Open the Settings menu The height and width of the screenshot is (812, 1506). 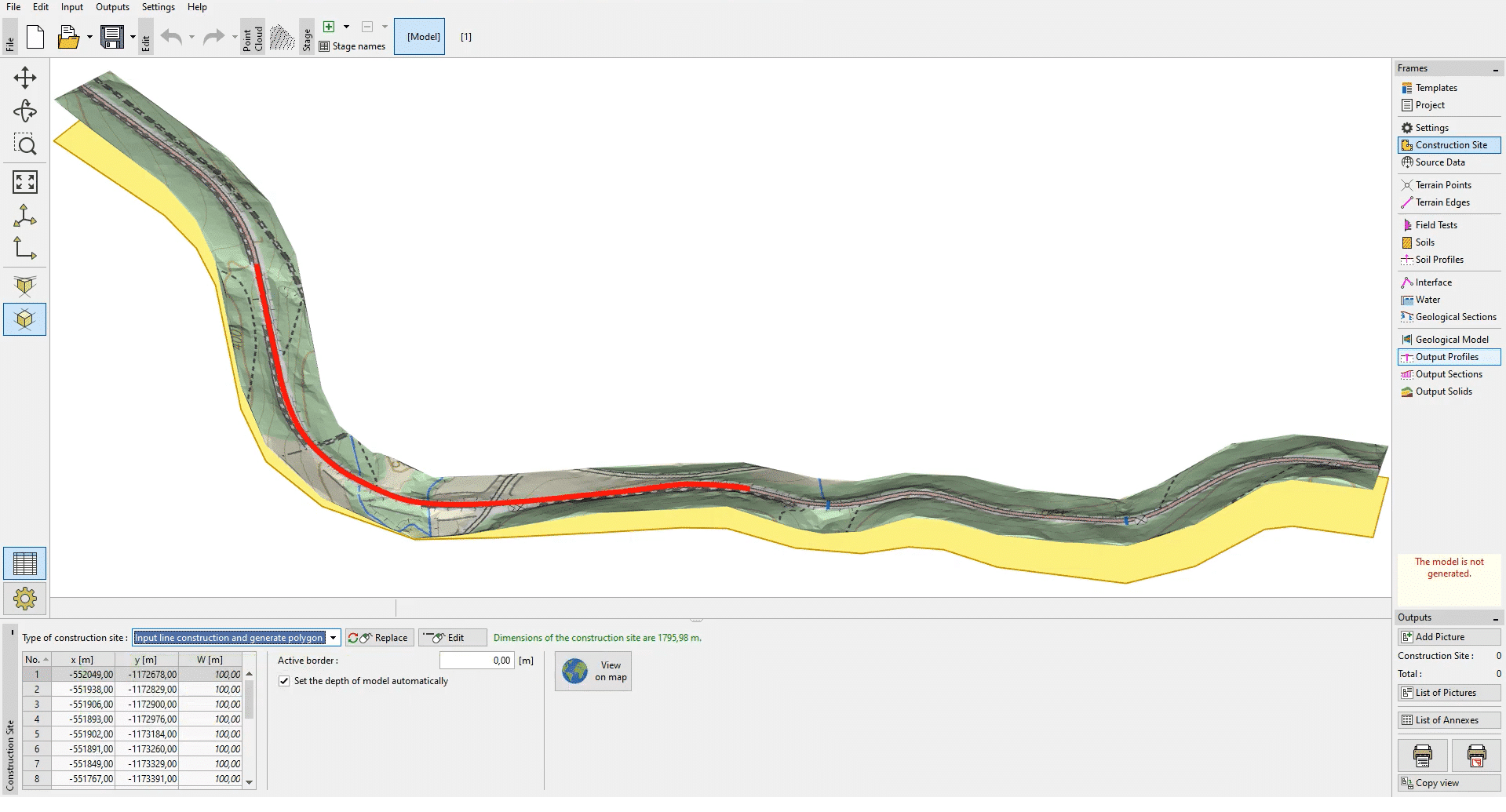(158, 7)
